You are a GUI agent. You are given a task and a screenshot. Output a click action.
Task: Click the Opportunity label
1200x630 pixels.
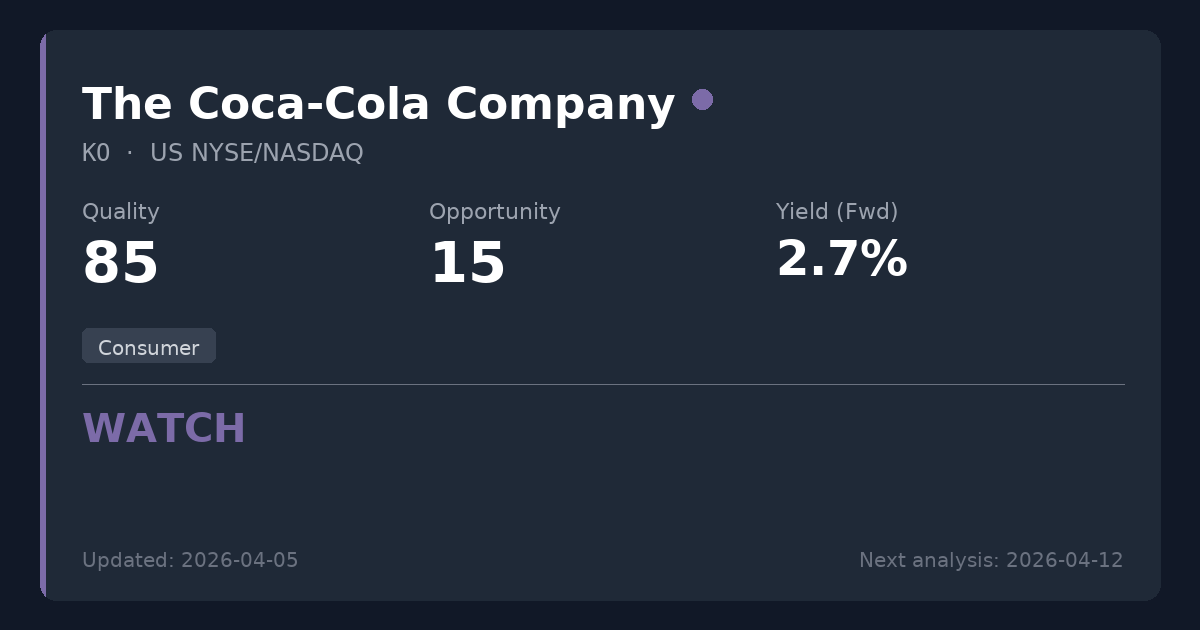coord(494,212)
